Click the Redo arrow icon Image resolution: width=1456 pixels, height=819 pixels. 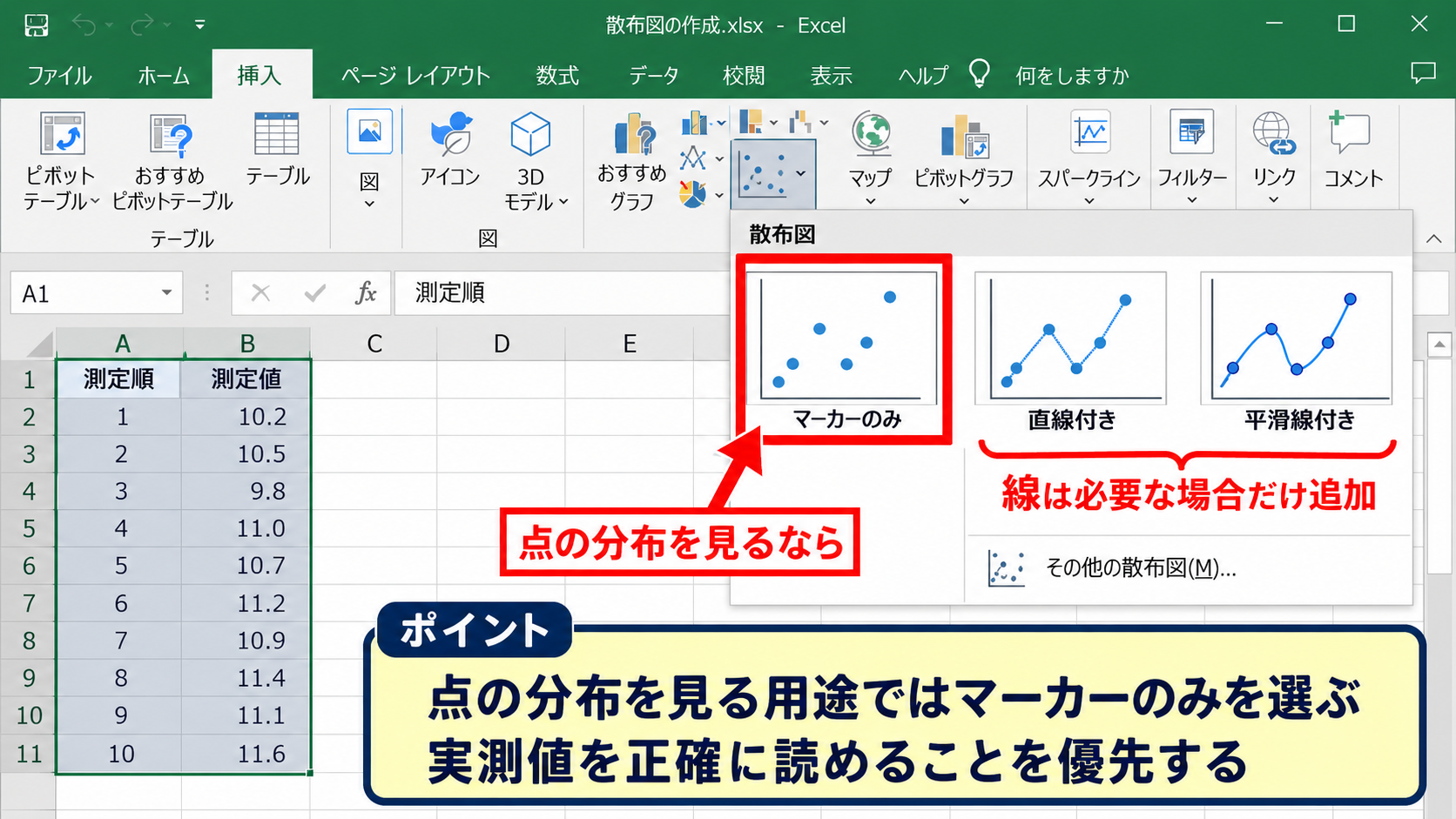click(142, 25)
